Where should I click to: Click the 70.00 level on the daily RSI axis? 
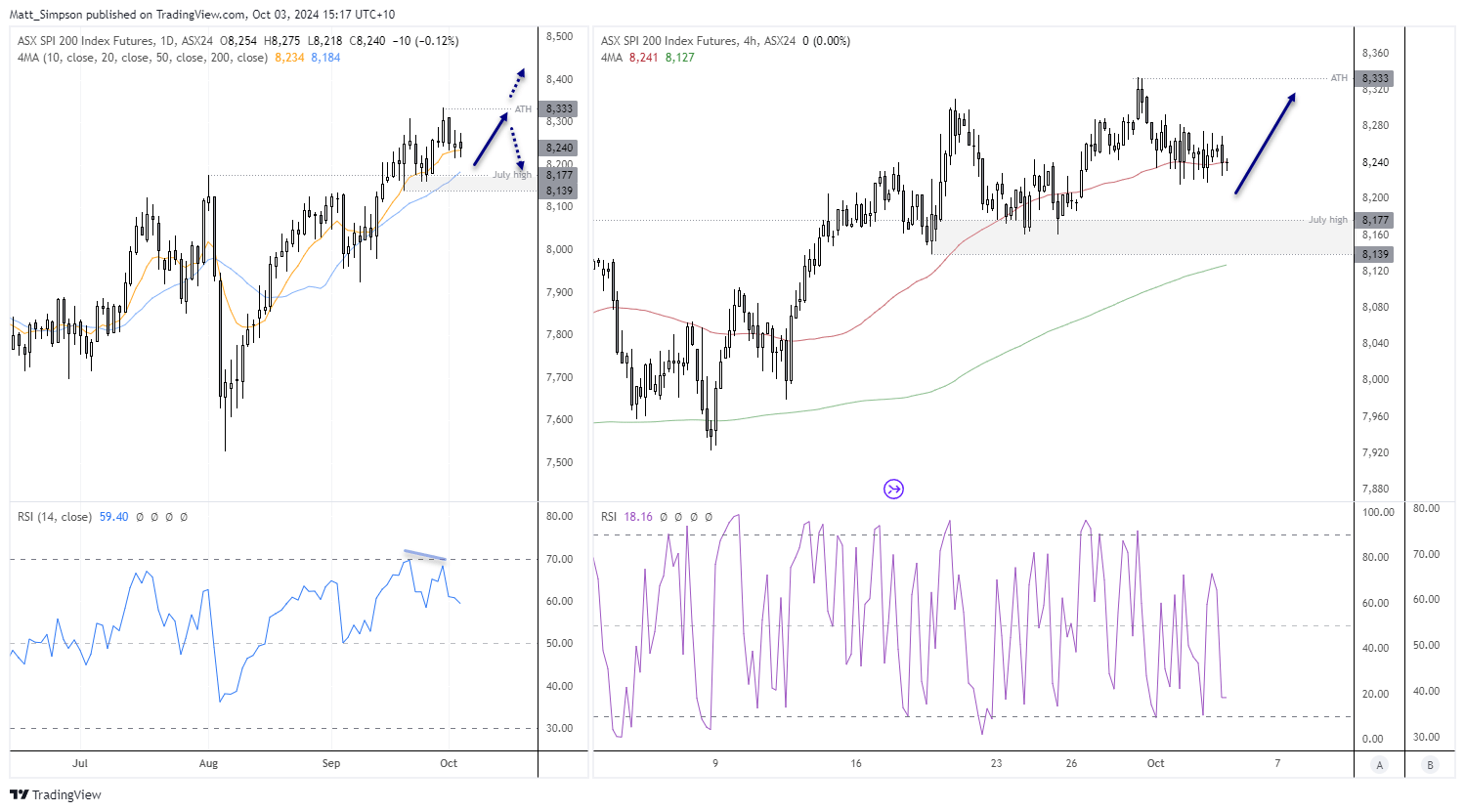(559, 559)
